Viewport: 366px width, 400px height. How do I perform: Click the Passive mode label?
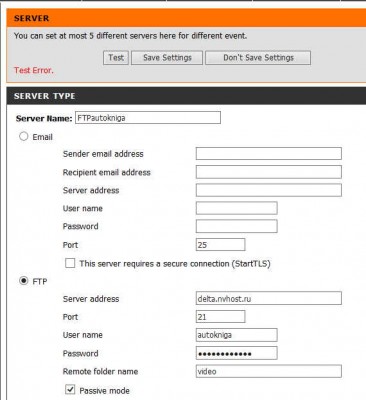pos(104,390)
